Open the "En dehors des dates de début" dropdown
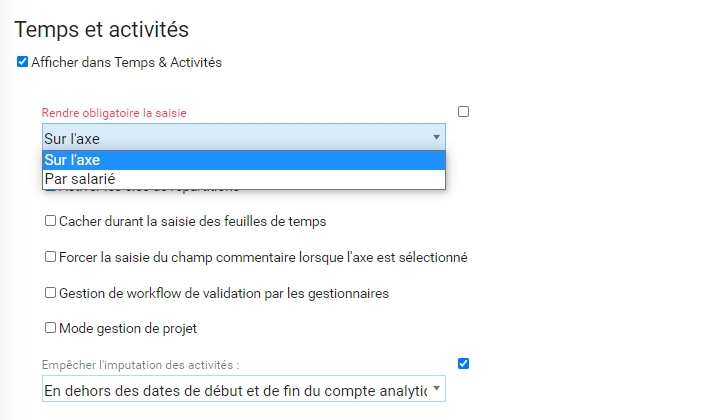 click(235, 389)
